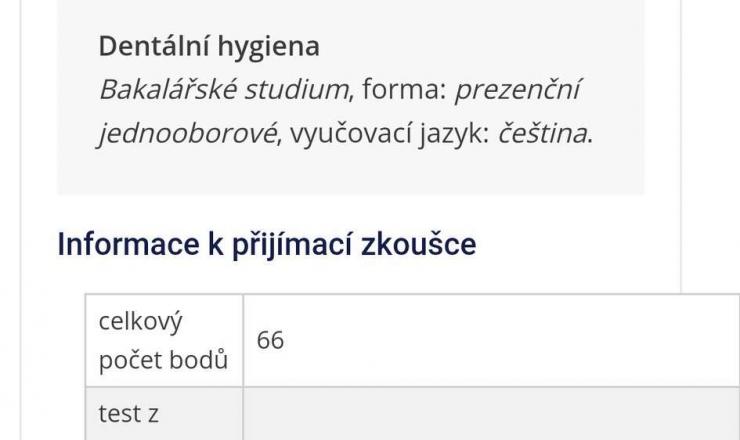Click the score value 66
The image size is (740, 440).
(x=270, y=340)
